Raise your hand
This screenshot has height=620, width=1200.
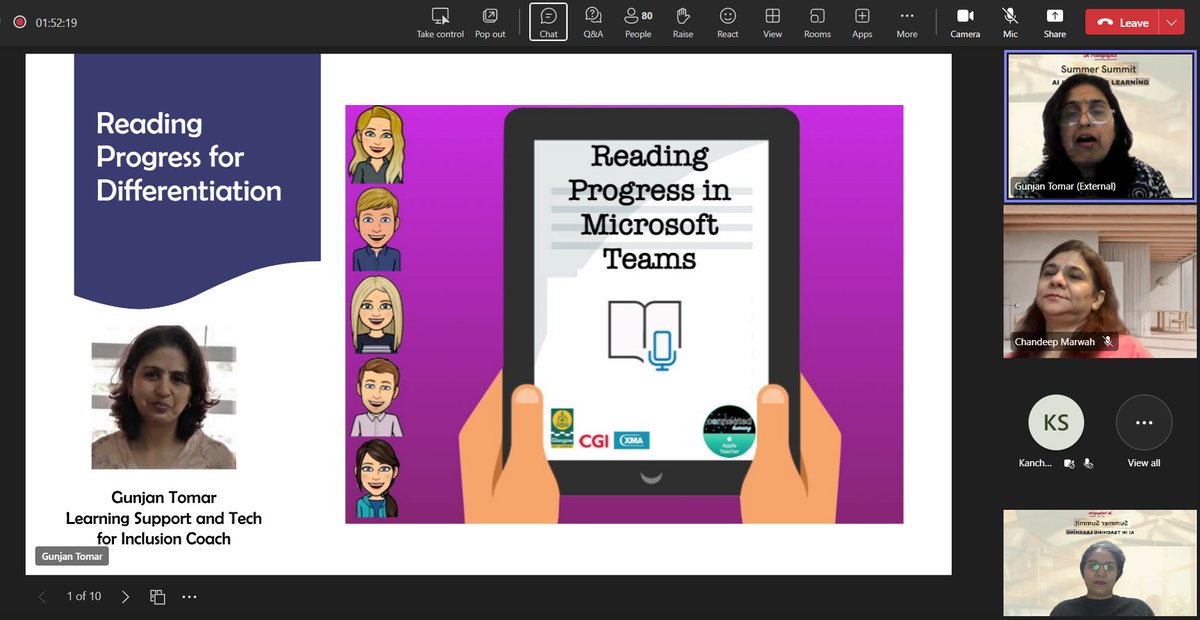[683, 22]
